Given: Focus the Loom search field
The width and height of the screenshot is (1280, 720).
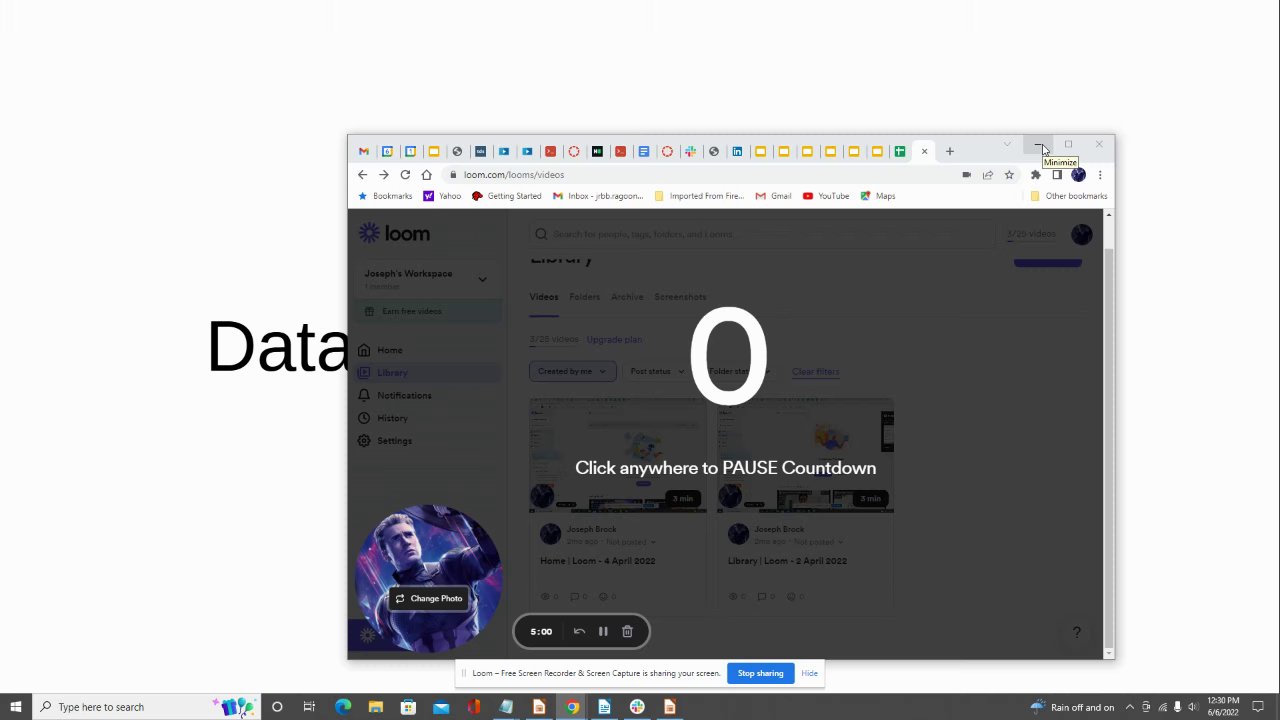Looking at the screenshot, I should coord(760,234).
